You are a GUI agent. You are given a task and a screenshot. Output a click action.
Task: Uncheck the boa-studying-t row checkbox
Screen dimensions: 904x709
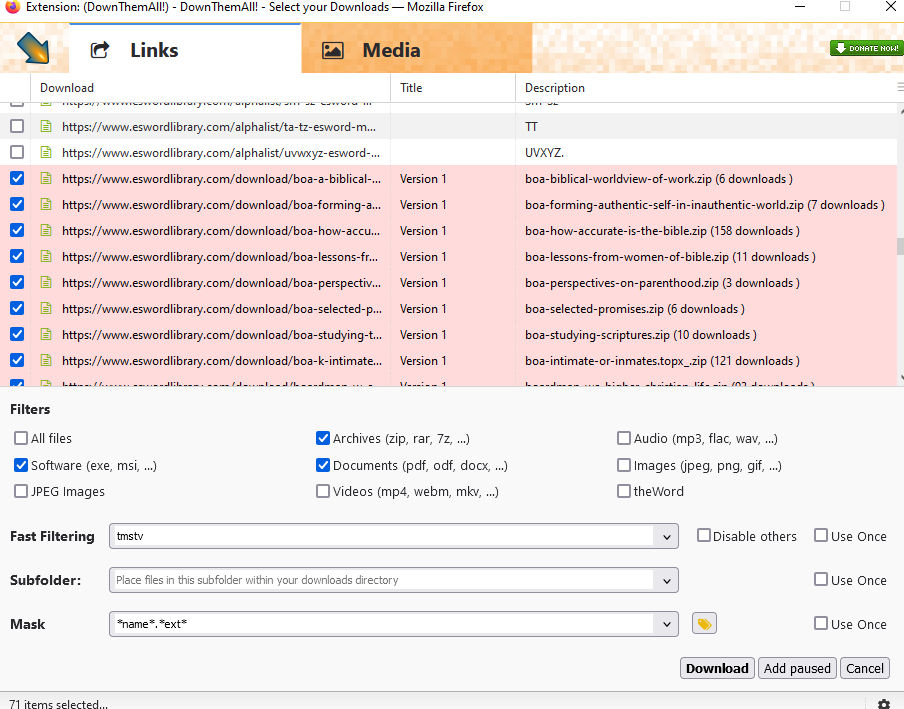tap(17, 334)
